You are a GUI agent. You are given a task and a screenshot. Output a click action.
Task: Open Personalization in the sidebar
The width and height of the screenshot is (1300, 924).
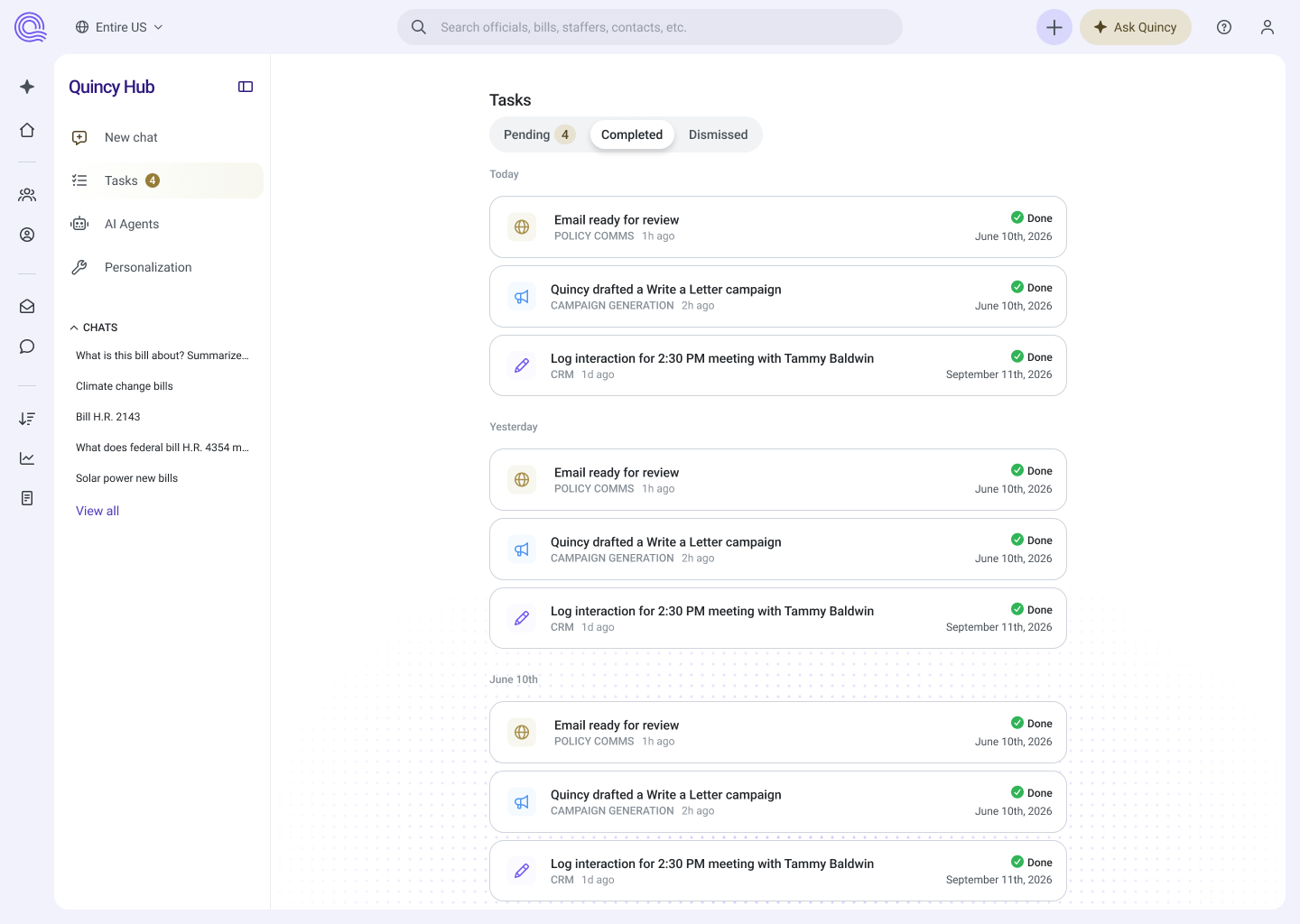[x=162, y=267]
